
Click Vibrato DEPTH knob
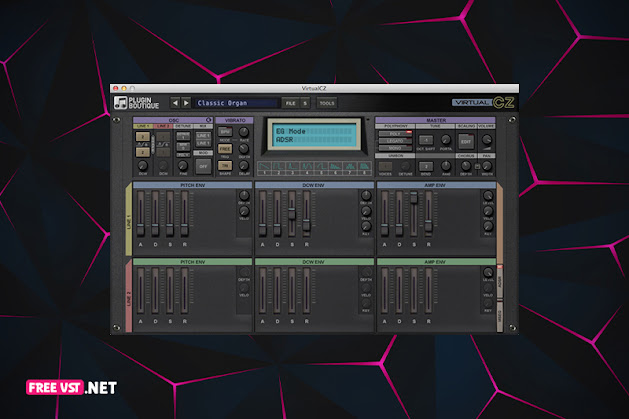point(244,149)
